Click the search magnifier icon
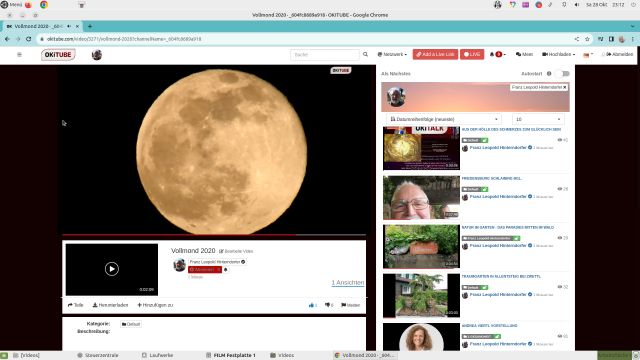The image size is (640, 360). [x=365, y=54]
